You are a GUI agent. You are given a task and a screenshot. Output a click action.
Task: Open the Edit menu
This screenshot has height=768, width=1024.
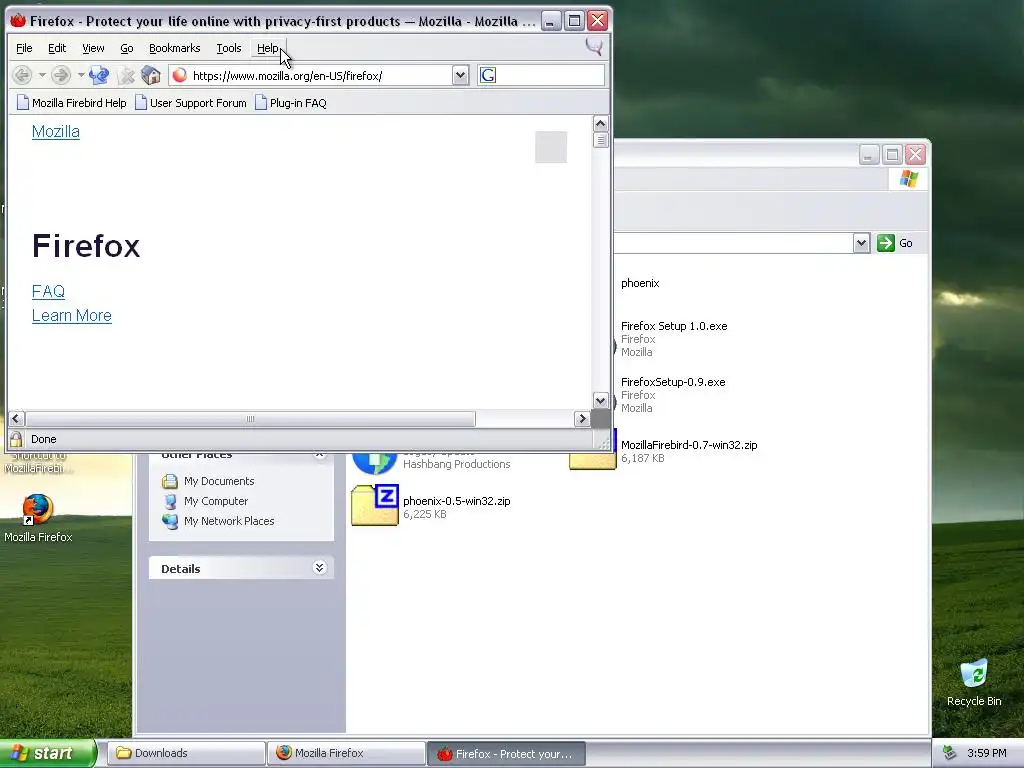click(57, 48)
